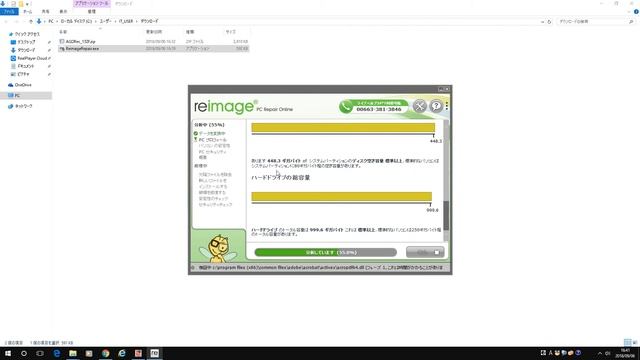Click the green phone support icon

point(346,107)
